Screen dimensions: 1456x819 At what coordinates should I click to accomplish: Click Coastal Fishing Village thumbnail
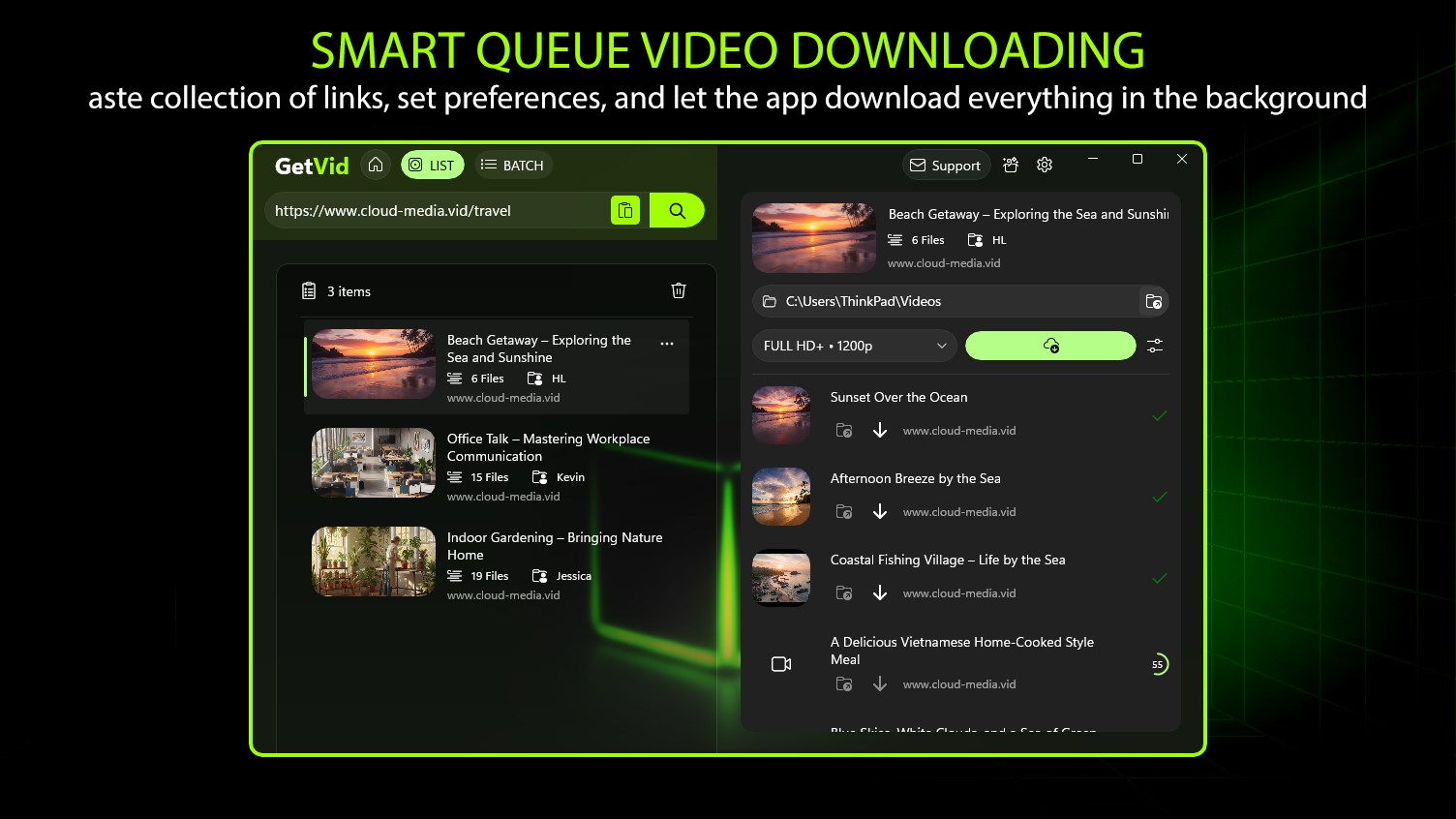[781, 578]
